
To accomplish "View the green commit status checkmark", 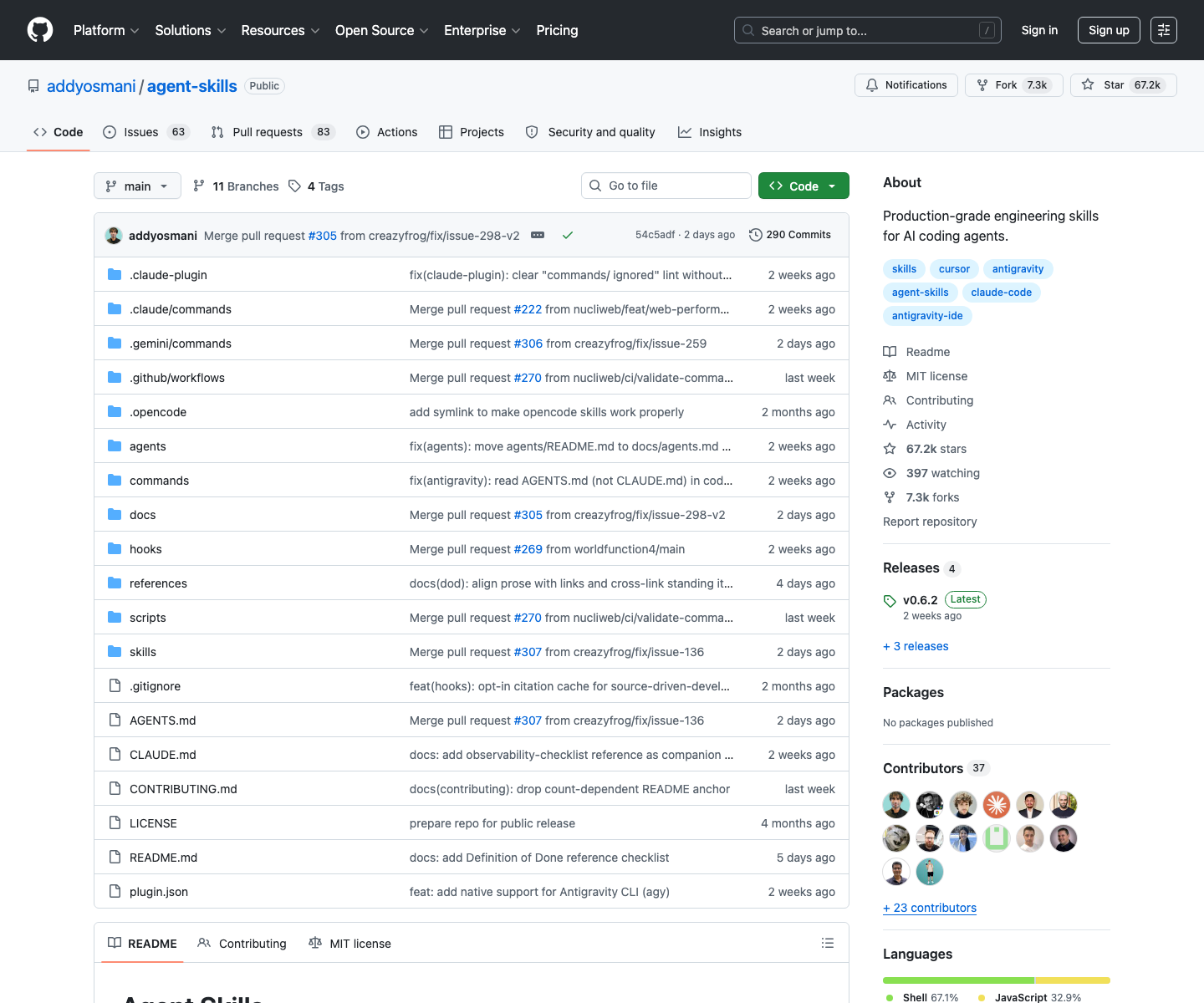I will click(568, 235).
